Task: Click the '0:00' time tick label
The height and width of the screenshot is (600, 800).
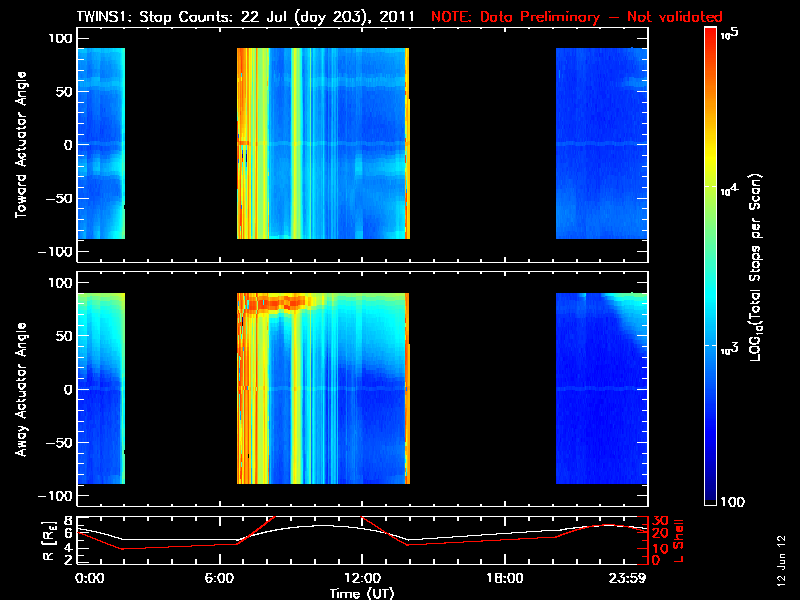Action: click(x=89, y=578)
